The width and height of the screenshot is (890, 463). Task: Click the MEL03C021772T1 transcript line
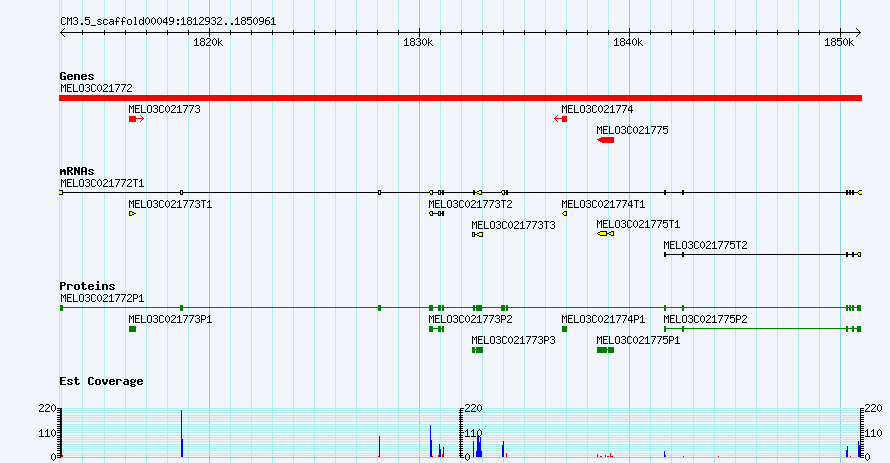460,193
